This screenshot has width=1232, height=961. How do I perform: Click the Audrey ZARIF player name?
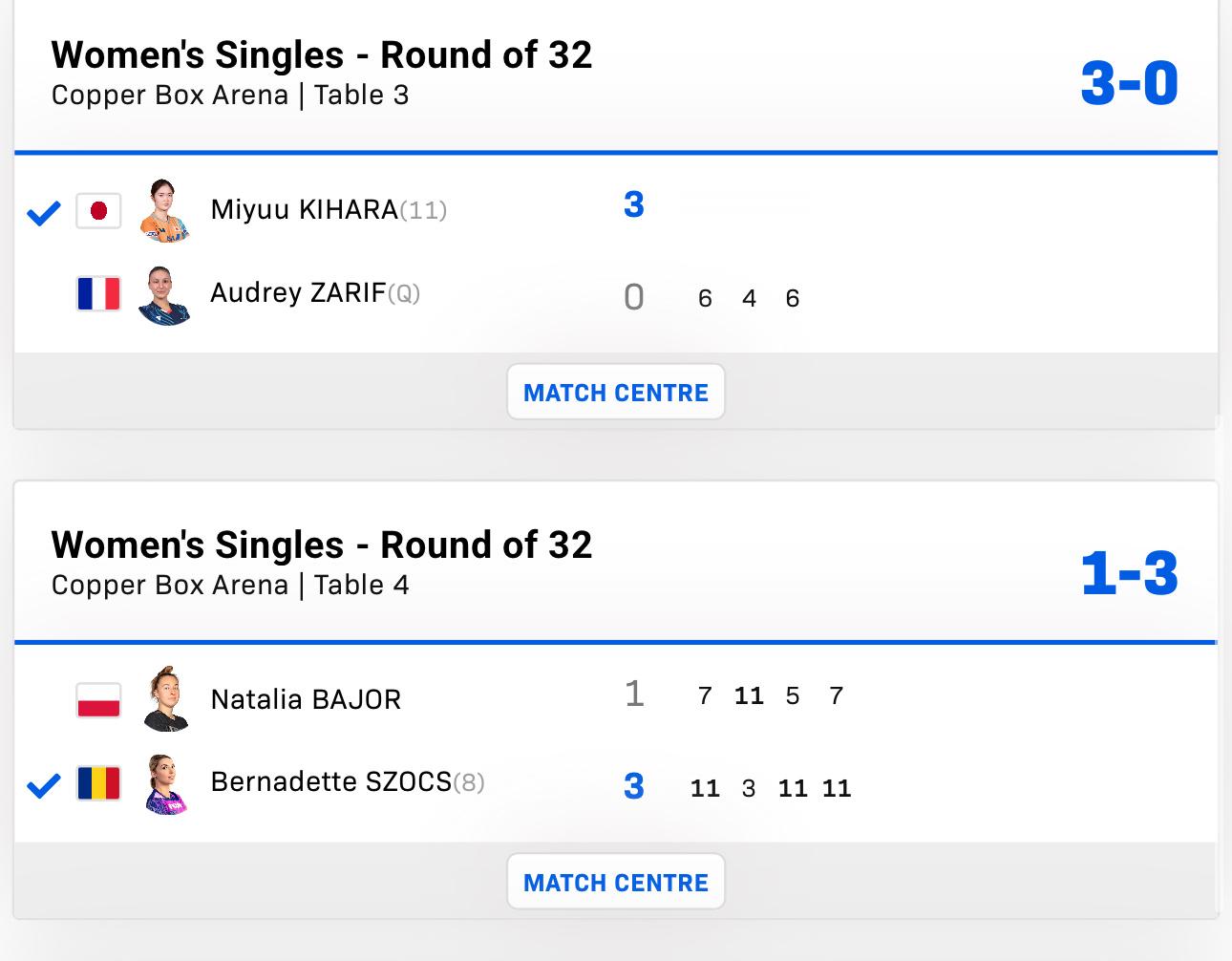click(x=298, y=292)
